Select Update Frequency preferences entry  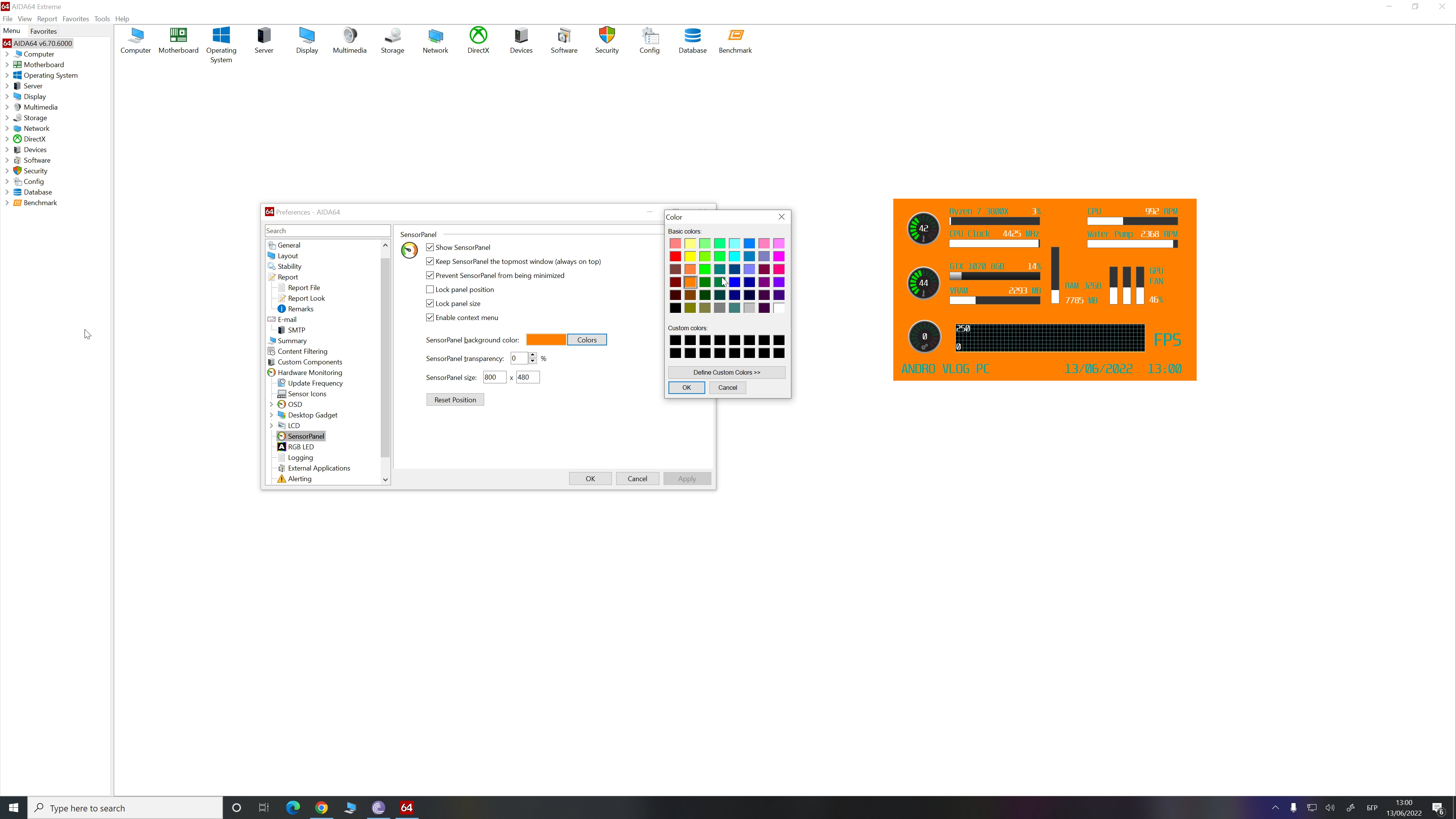tap(315, 383)
